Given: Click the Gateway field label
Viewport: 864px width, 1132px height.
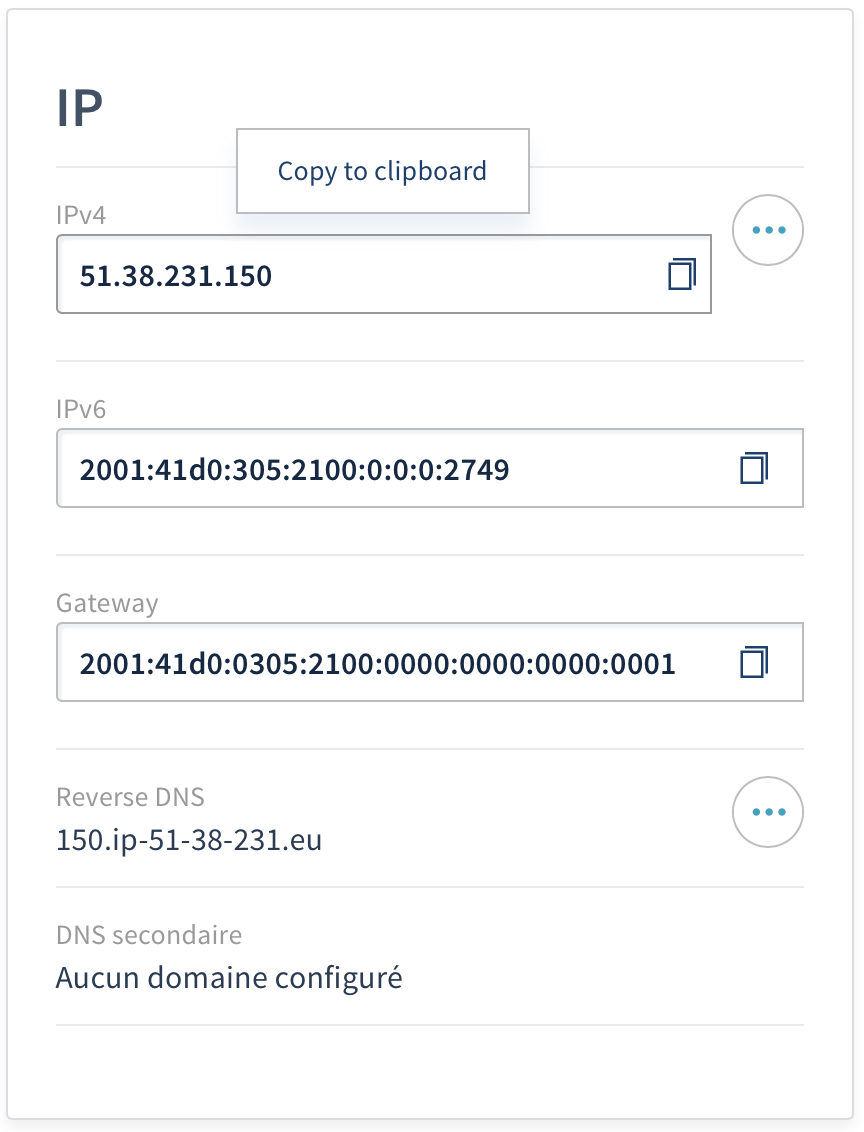Looking at the screenshot, I should click(107, 603).
